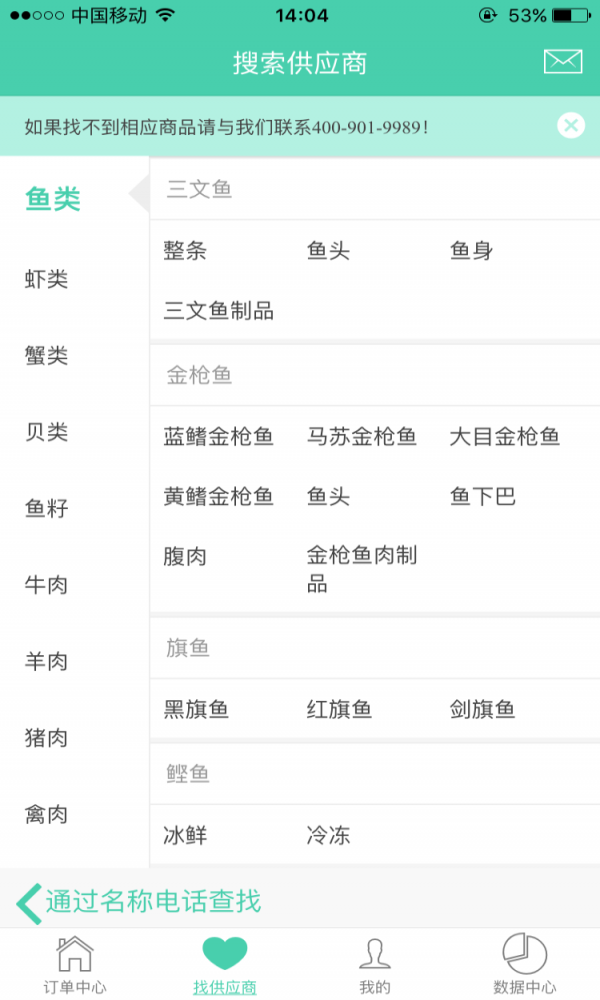Tap 大目金枪鱼 option
Image resolution: width=600 pixels, height=1000 pixels.
coord(505,437)
